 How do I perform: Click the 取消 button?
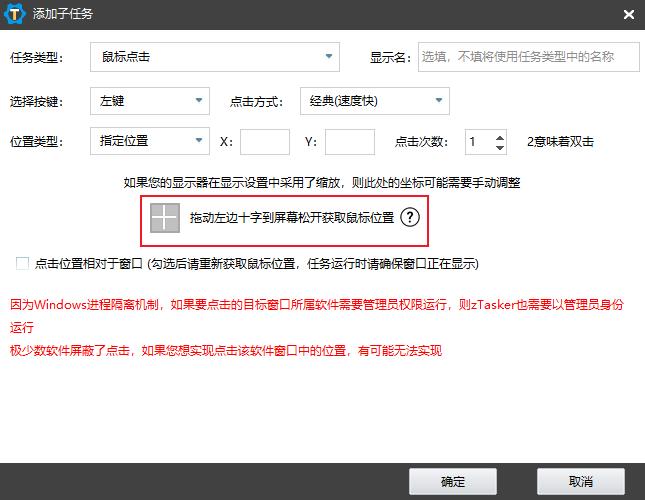coord(581,481)
